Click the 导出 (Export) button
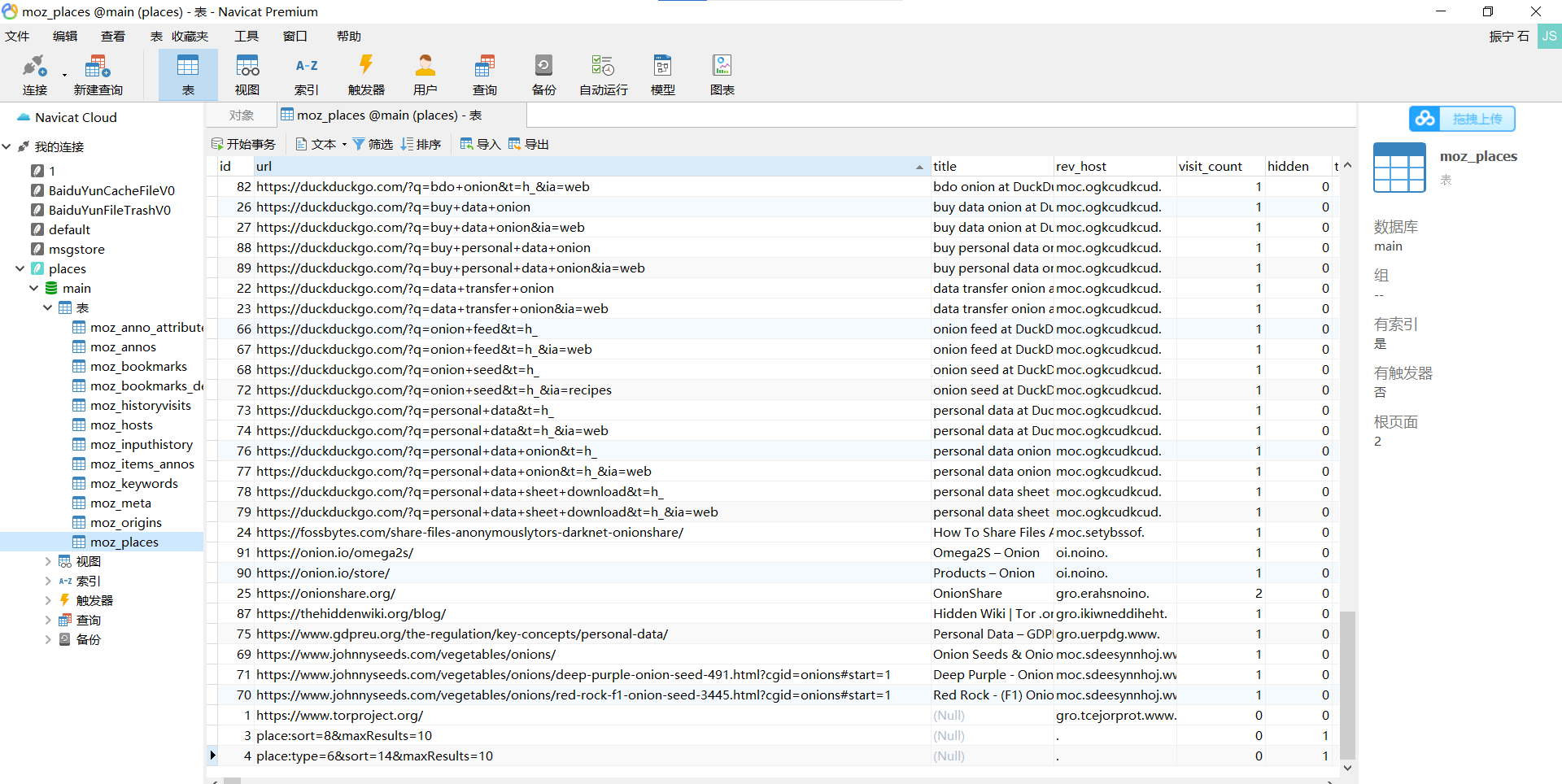 tap(529, 144)
